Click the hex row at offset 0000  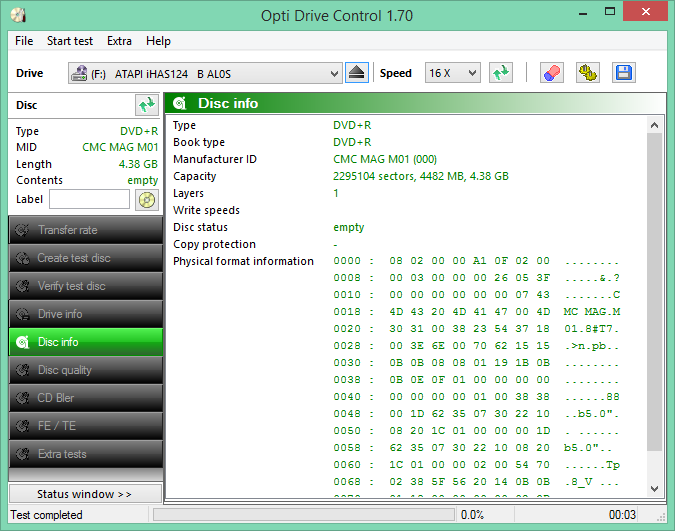(x=476, y=261)
